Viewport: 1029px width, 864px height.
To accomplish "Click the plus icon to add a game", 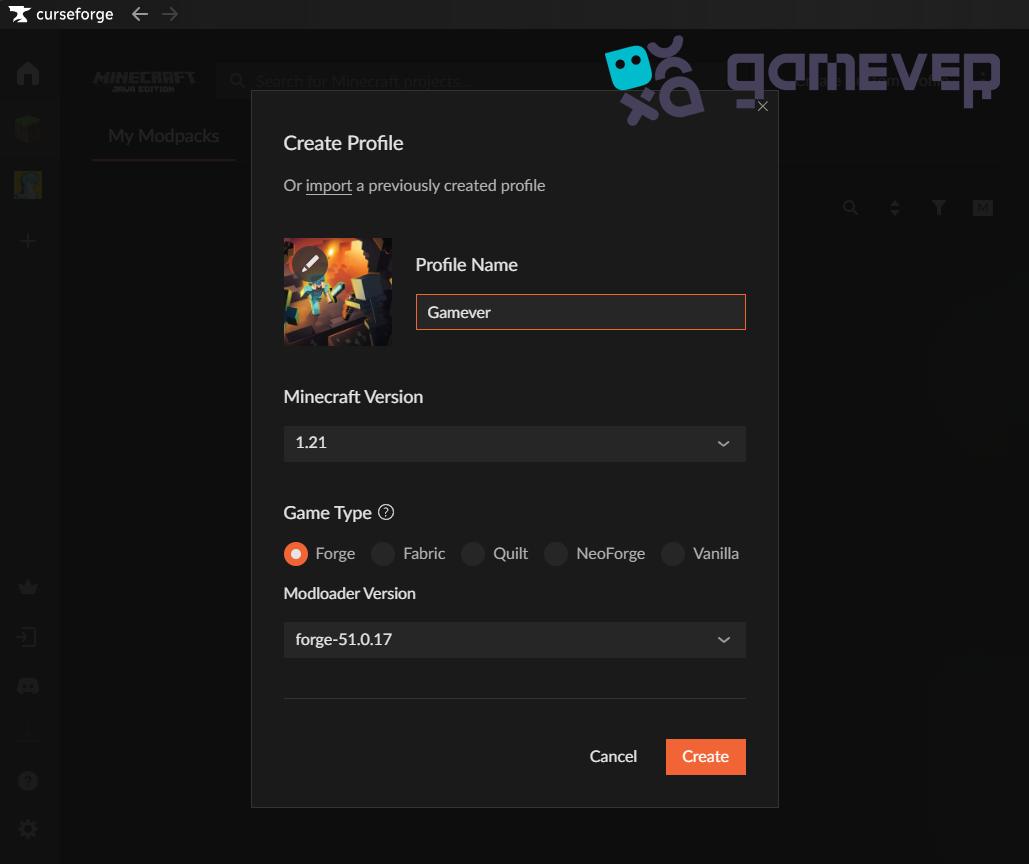I will (27, 240).
